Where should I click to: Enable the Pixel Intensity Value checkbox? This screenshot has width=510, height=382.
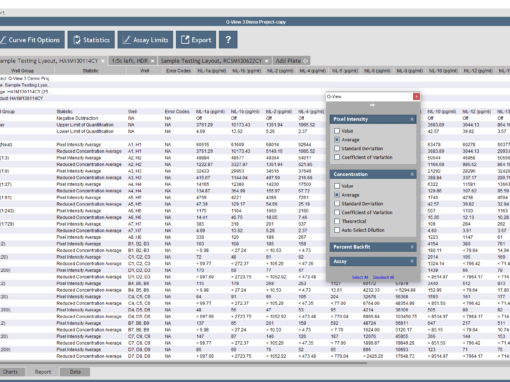[337, 131]
